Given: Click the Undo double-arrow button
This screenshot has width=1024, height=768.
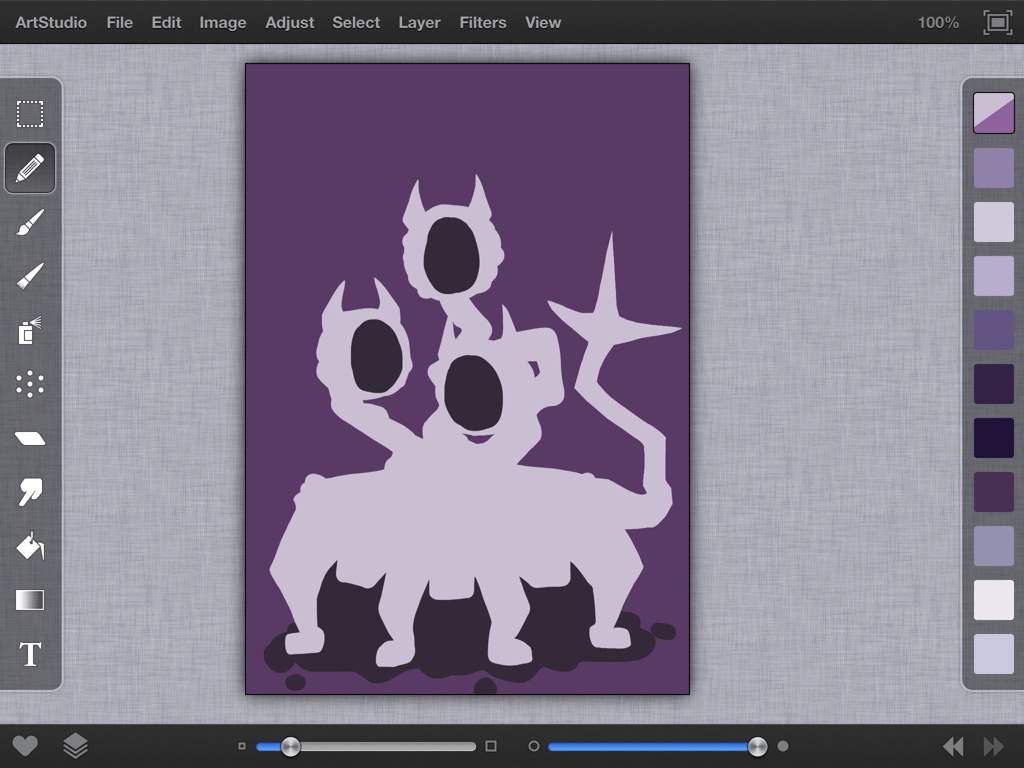Looking at the screenshot, I should 953,746.
